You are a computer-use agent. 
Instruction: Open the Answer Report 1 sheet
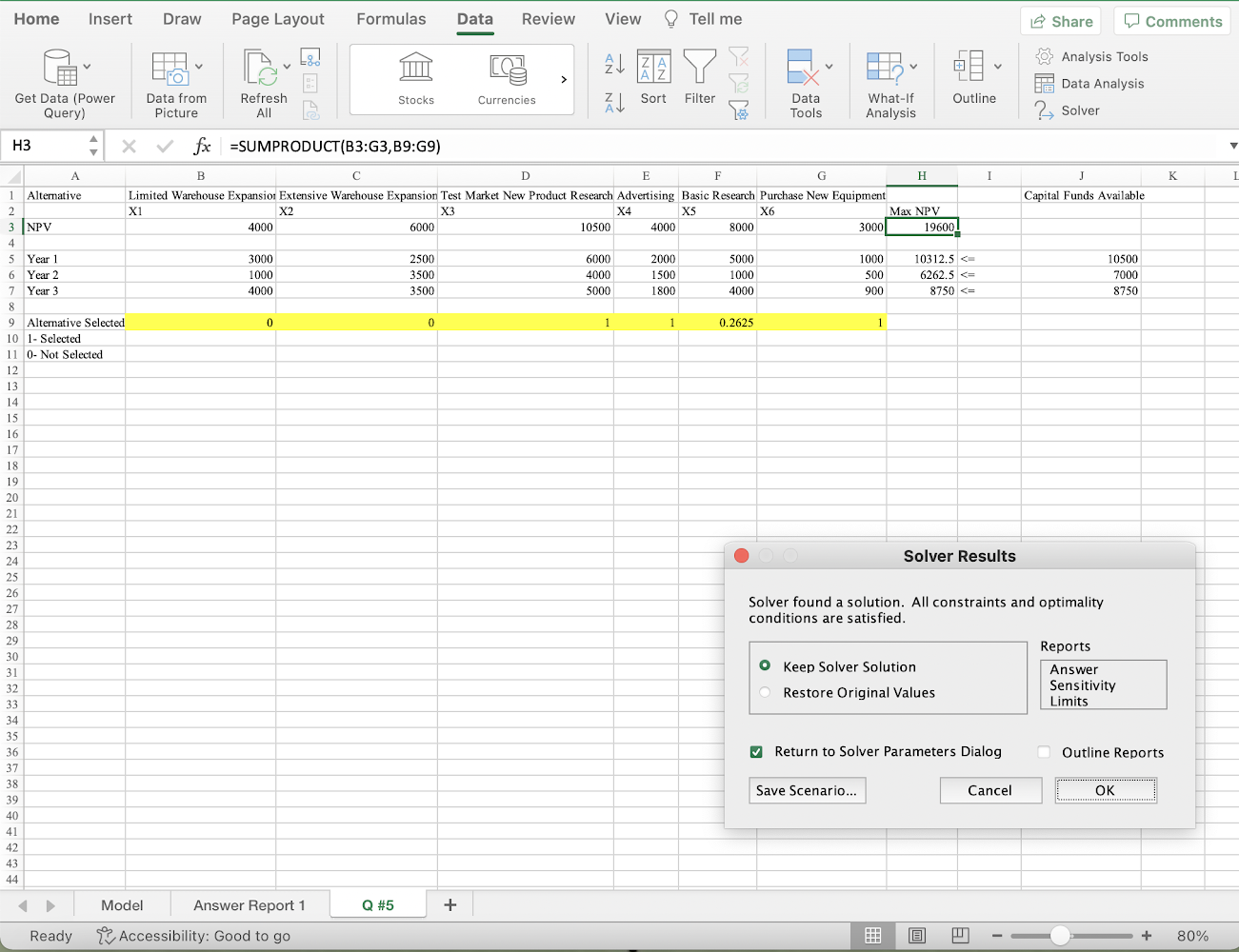click(x=249, y=904)
